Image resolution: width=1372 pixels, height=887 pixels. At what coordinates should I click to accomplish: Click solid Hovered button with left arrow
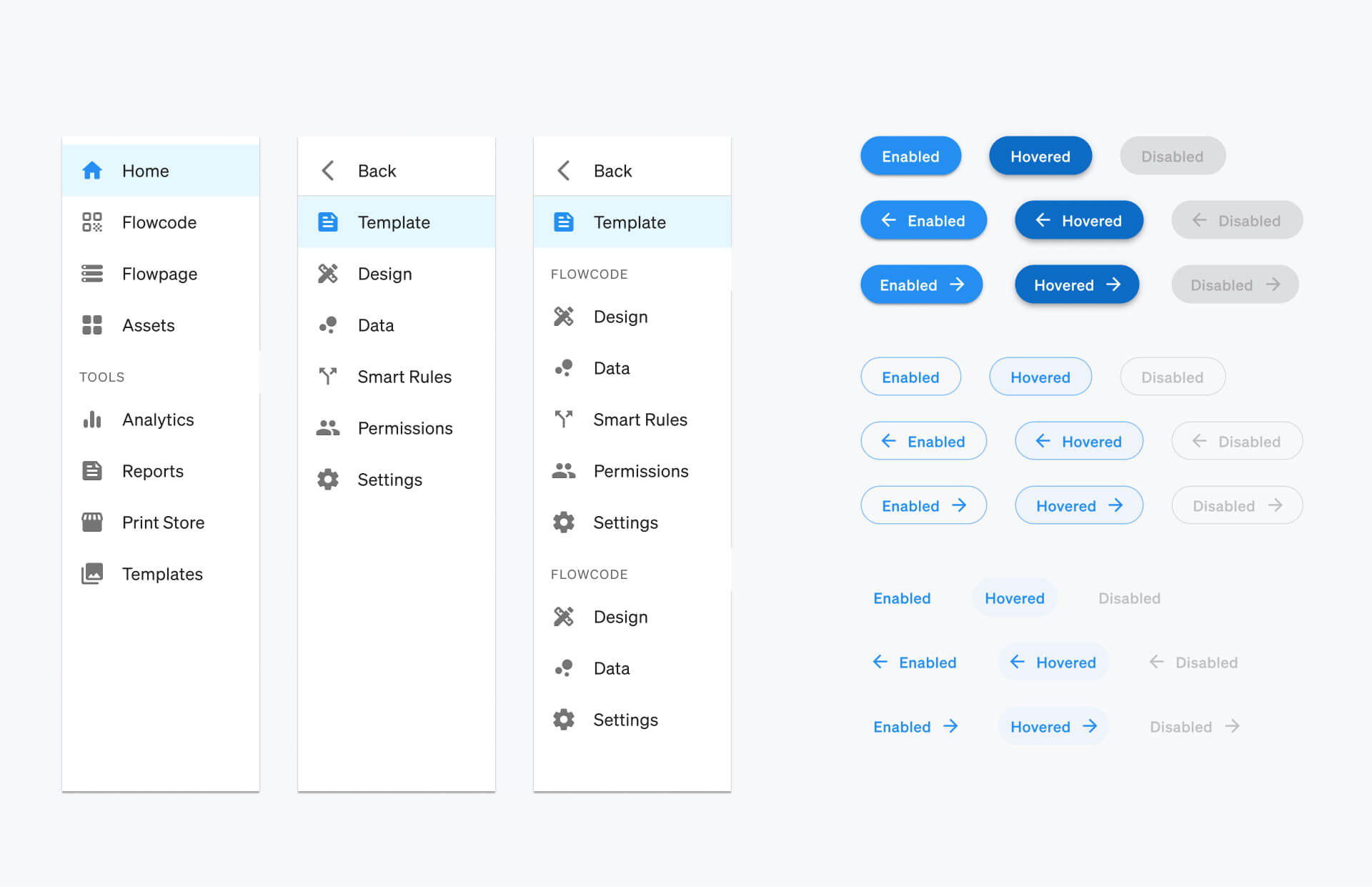tap(1079, 221)
